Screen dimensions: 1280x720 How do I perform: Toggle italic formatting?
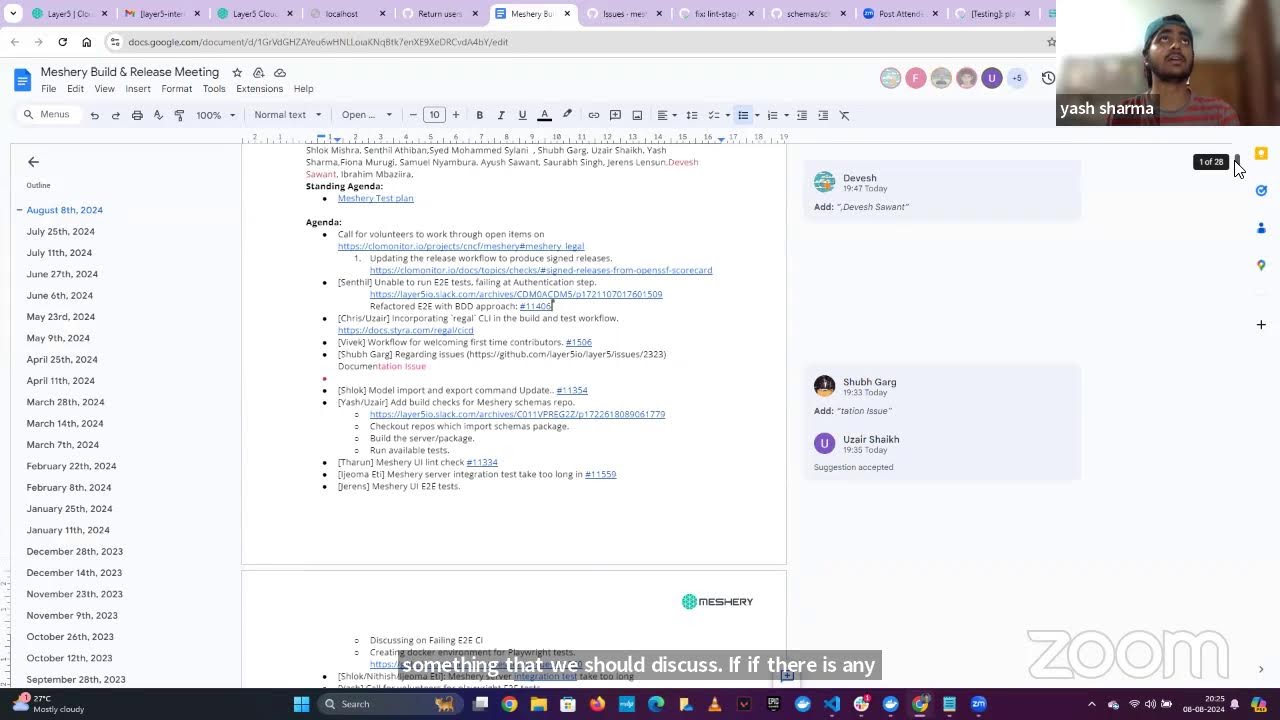click(501, 115)
